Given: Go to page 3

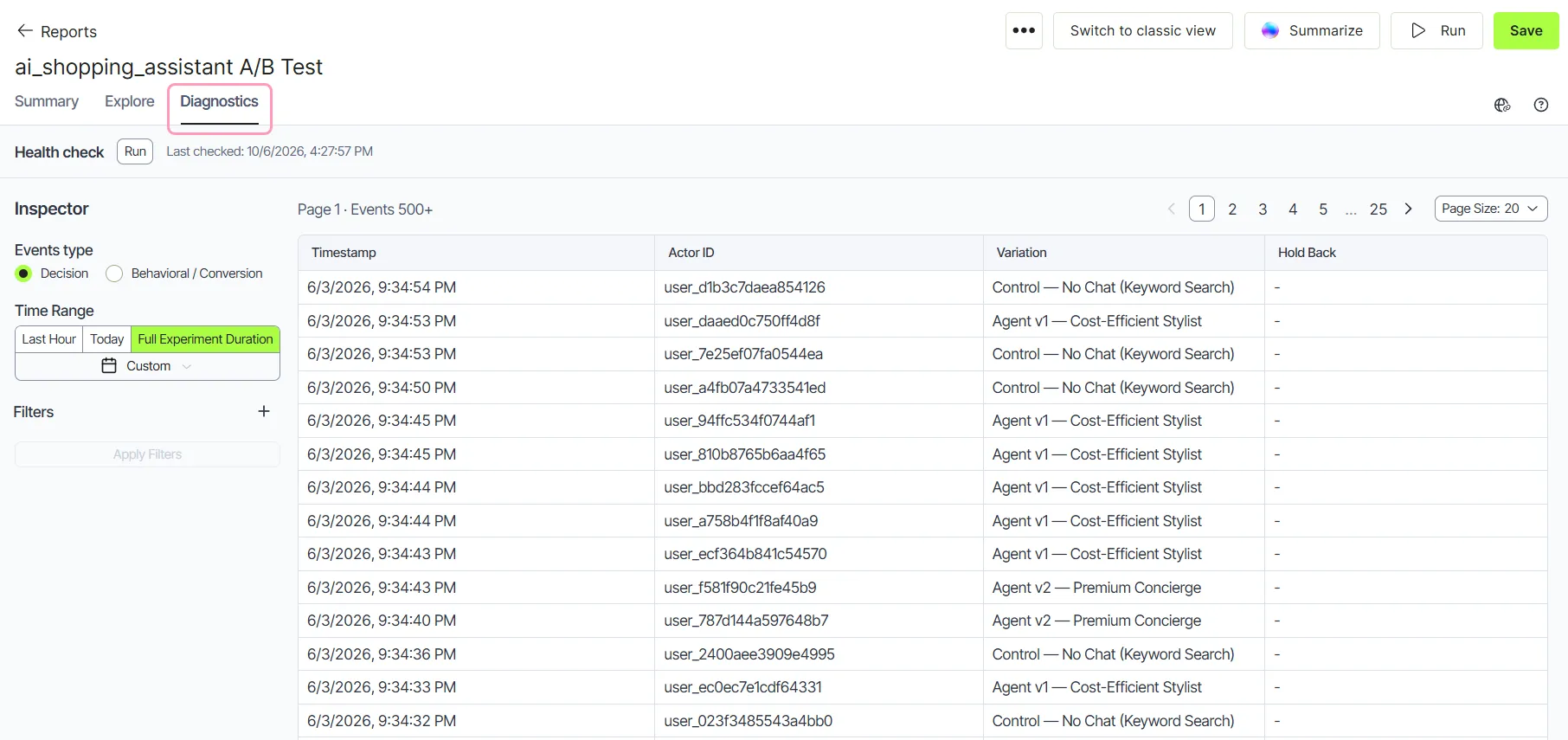Looking at the screenshot, I should coord(1263,209).
